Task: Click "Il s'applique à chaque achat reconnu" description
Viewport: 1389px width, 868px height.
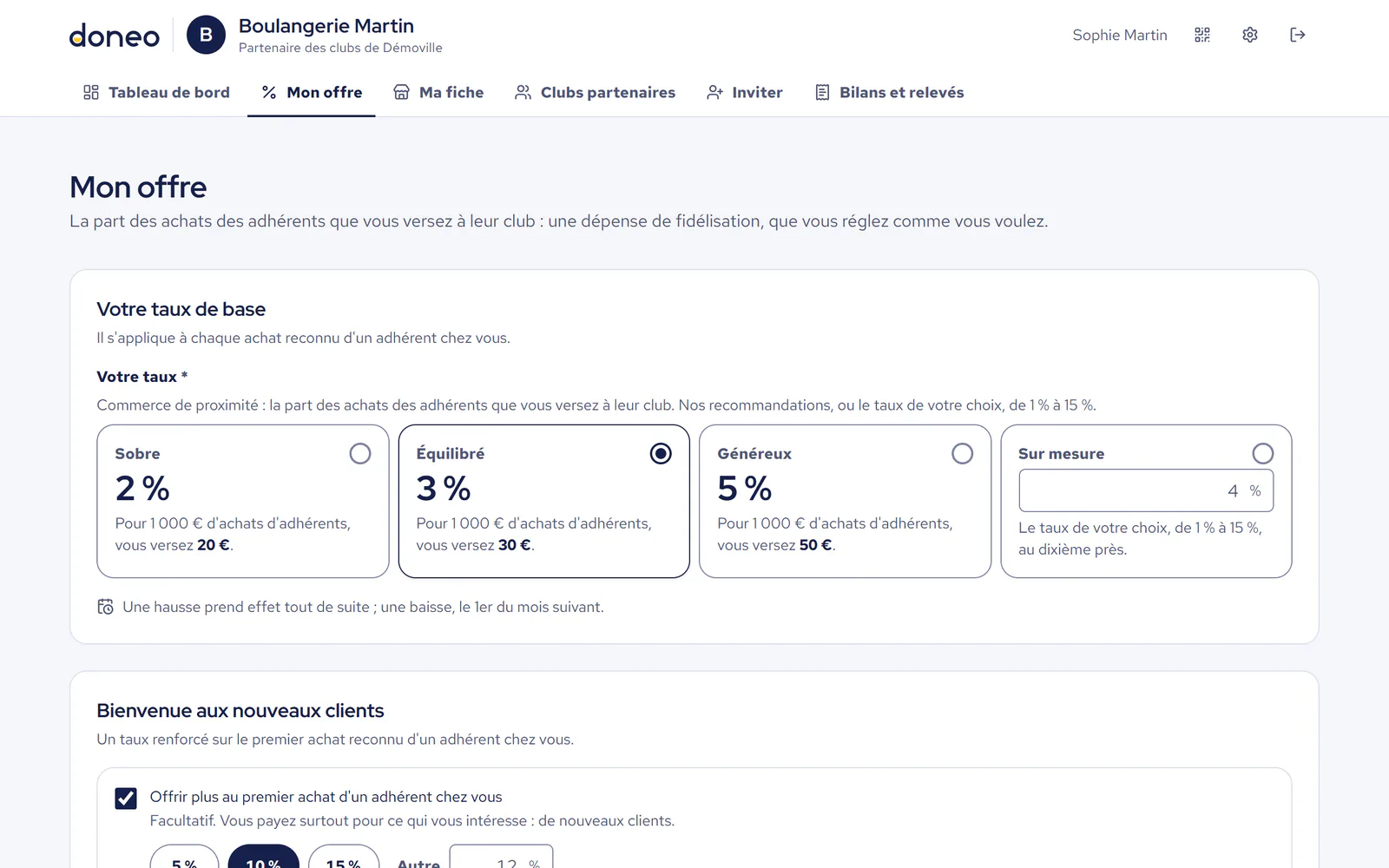Action: coord(304,338)
